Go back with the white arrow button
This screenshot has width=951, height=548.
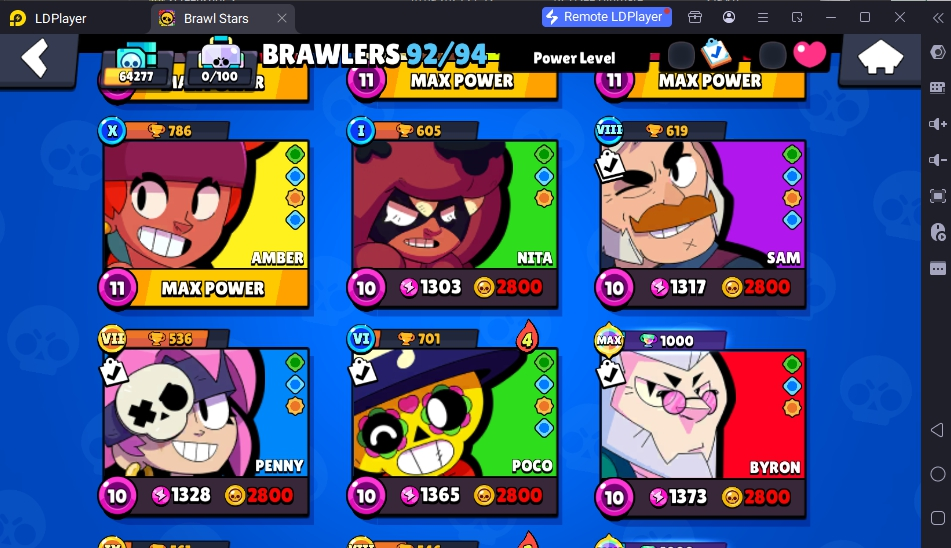point(35,59)
